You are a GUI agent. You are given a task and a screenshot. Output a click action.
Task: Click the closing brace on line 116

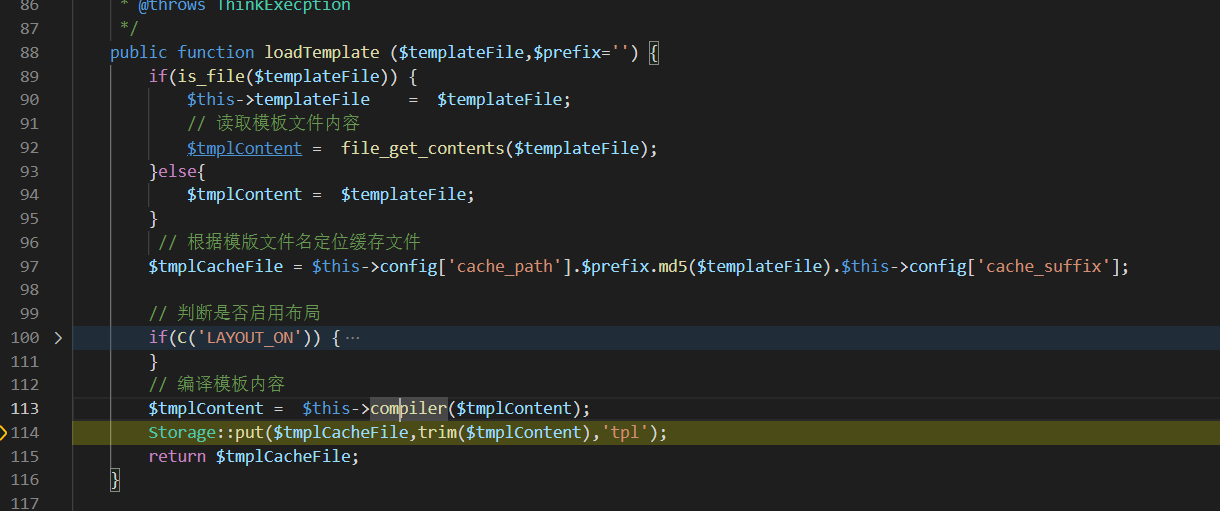[115, 480]
